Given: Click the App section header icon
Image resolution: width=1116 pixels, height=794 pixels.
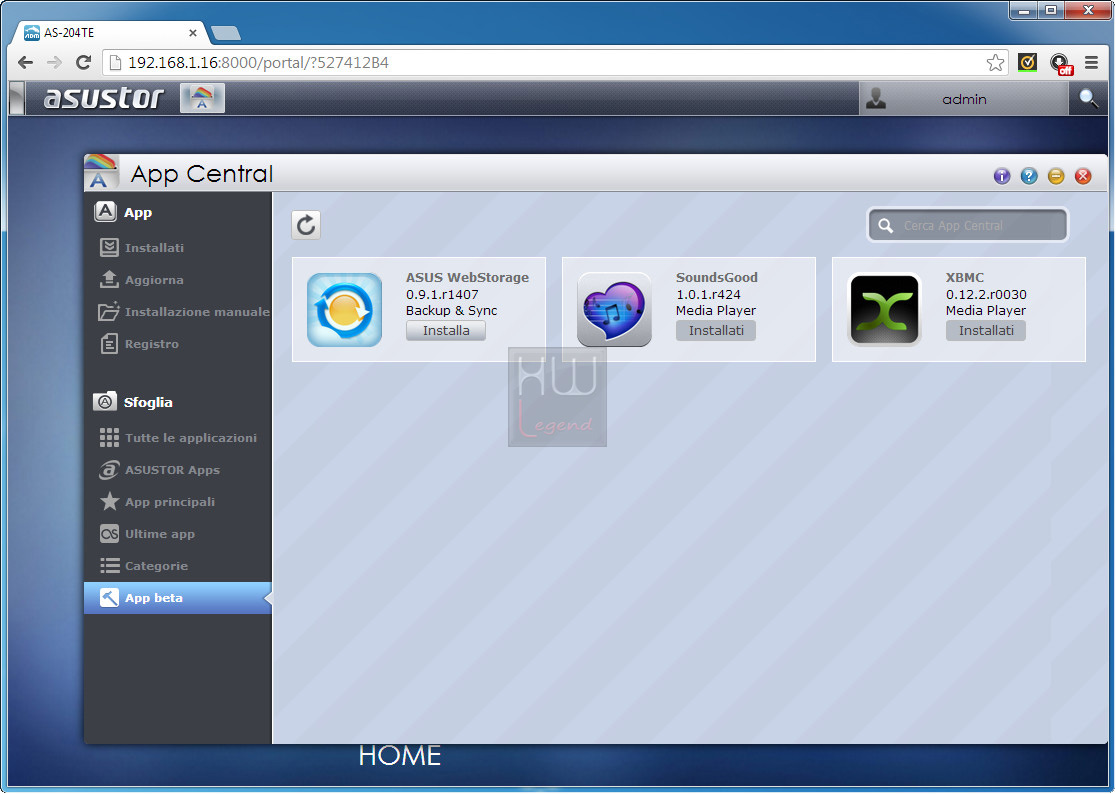Looking at the screenshot, I should pyautogui.click(x=105, y=211).
